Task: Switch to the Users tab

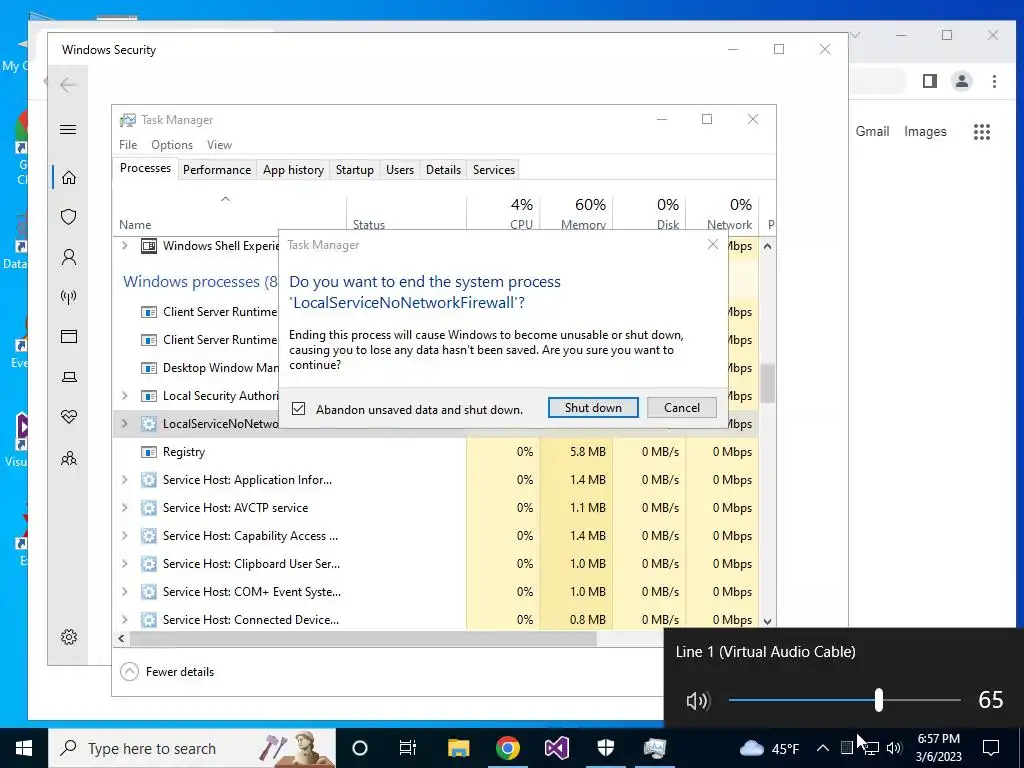Action: (x=400, y=170)
